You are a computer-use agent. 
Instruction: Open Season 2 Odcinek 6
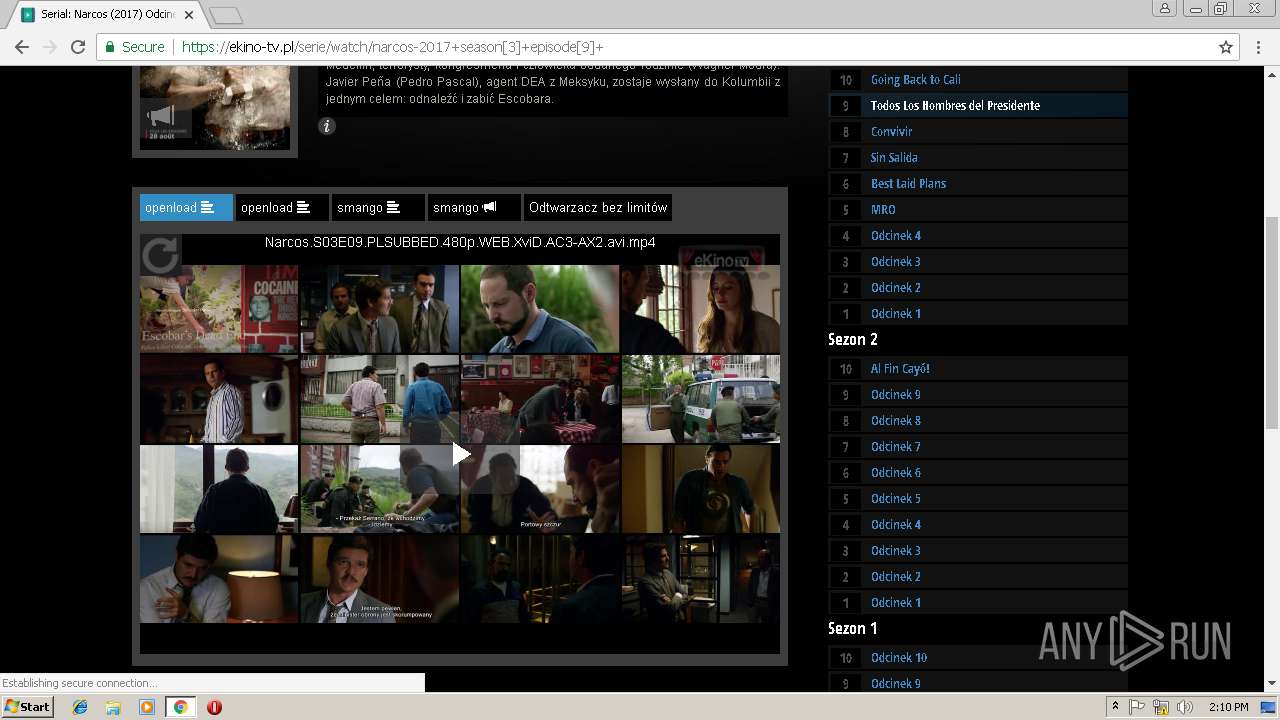coord(896,472)
